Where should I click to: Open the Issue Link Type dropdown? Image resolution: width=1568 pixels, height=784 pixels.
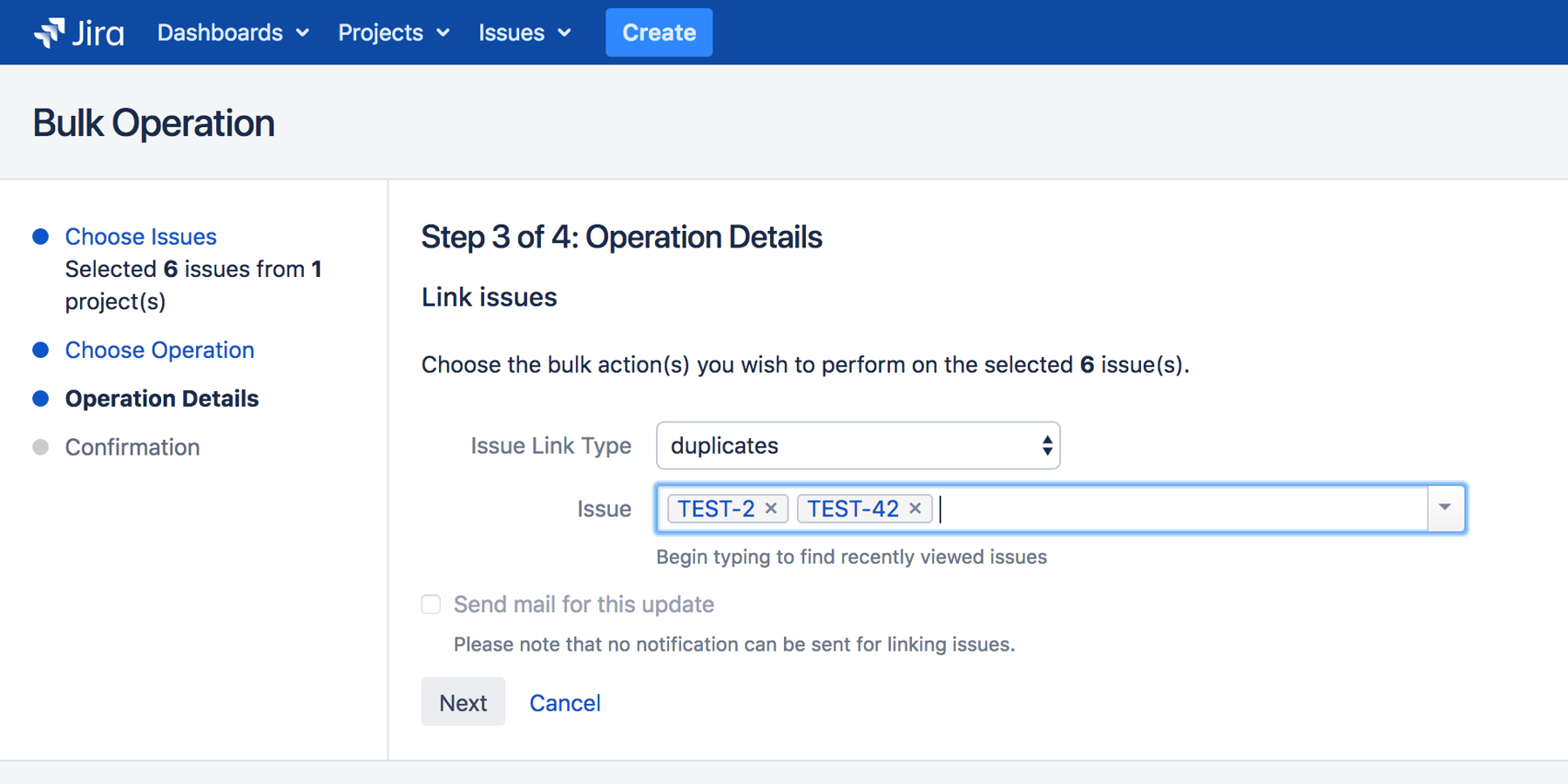857,445
